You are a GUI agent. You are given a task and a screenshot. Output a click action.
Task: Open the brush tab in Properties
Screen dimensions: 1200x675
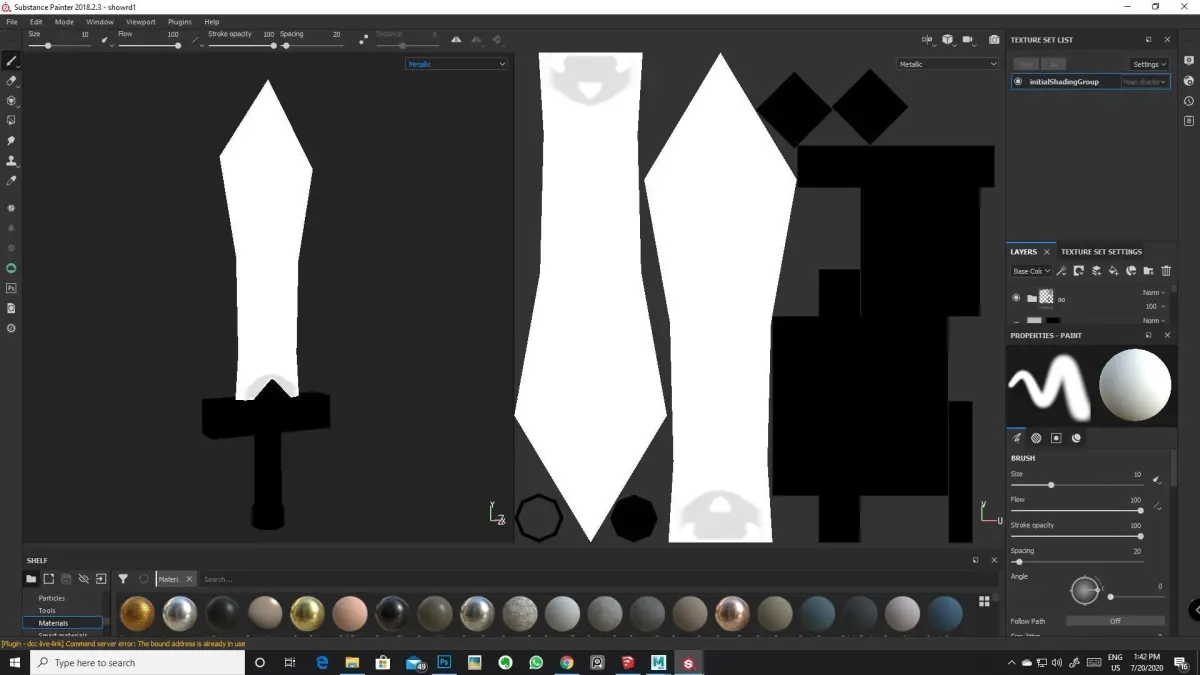(1017, 438)
